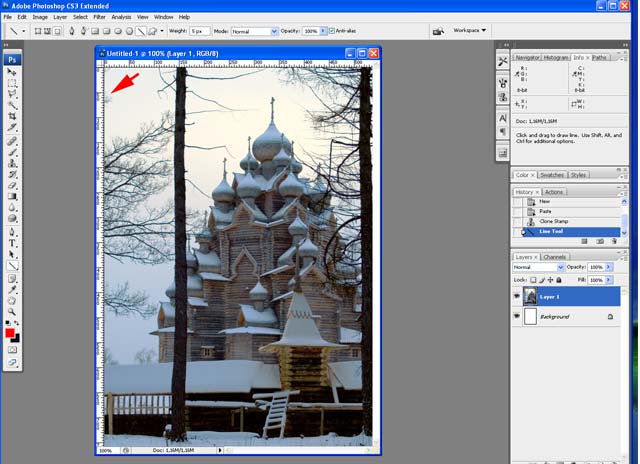Image resolution: width=640 pixels, height=464 pixels.
Task: Select the Crop tool
Action: (x=13, y=116)
